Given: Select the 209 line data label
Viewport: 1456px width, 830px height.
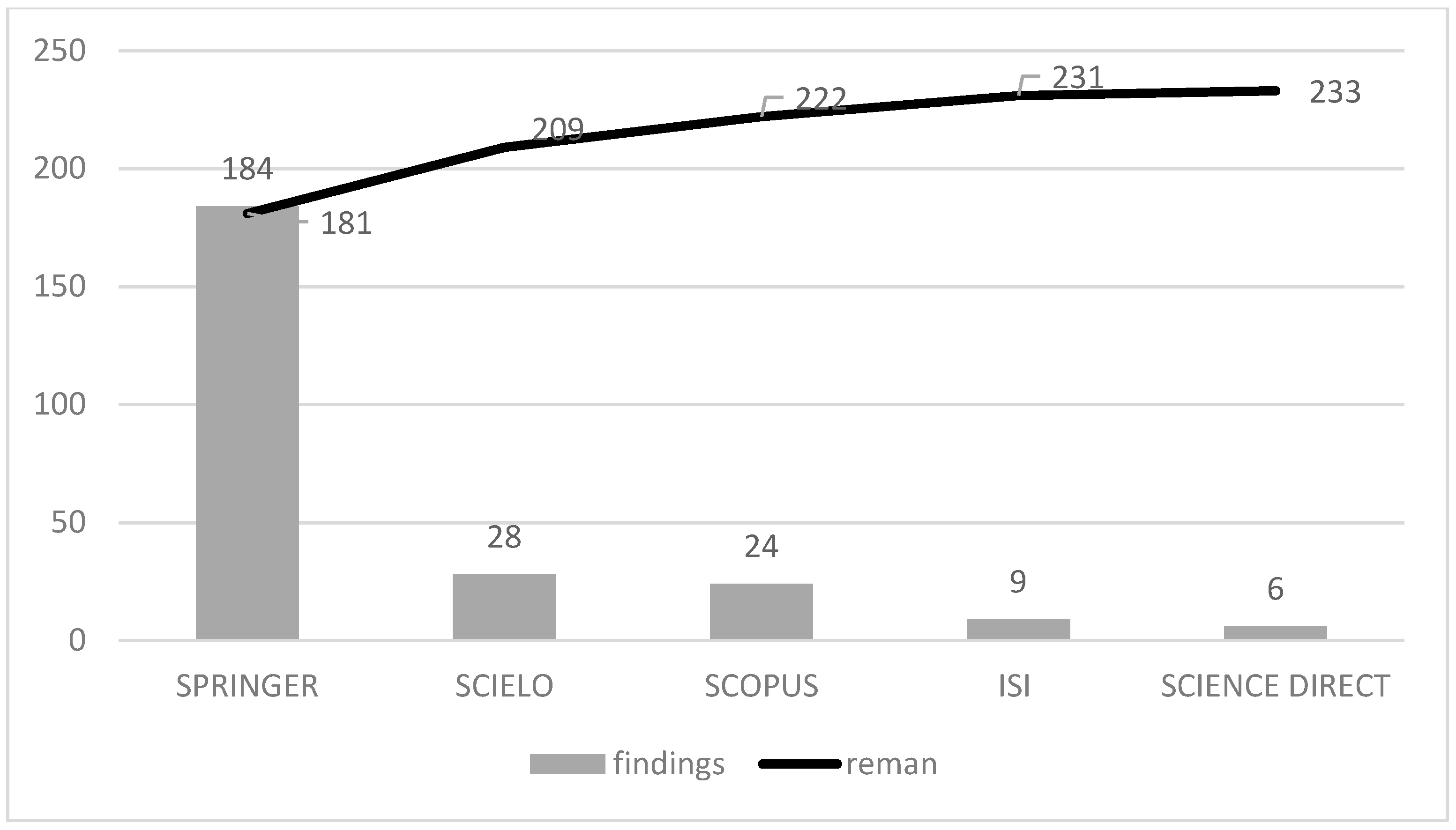Looking at the screenshot, I should (558, 130).
